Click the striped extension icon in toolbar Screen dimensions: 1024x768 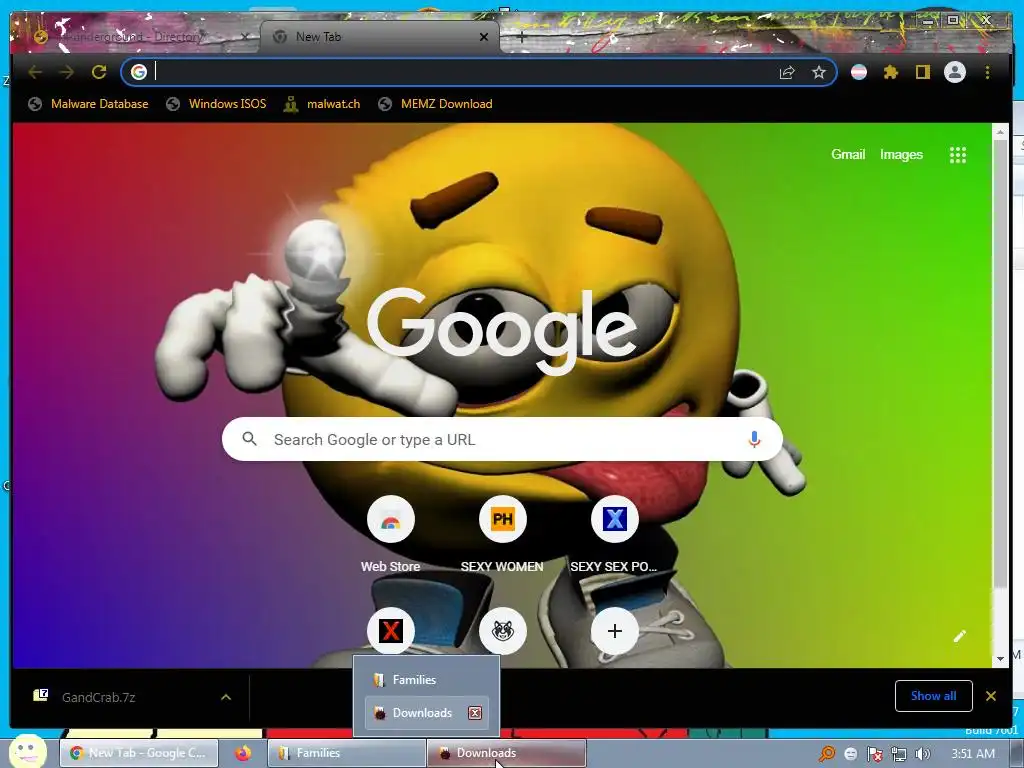[x=859, y=72]
